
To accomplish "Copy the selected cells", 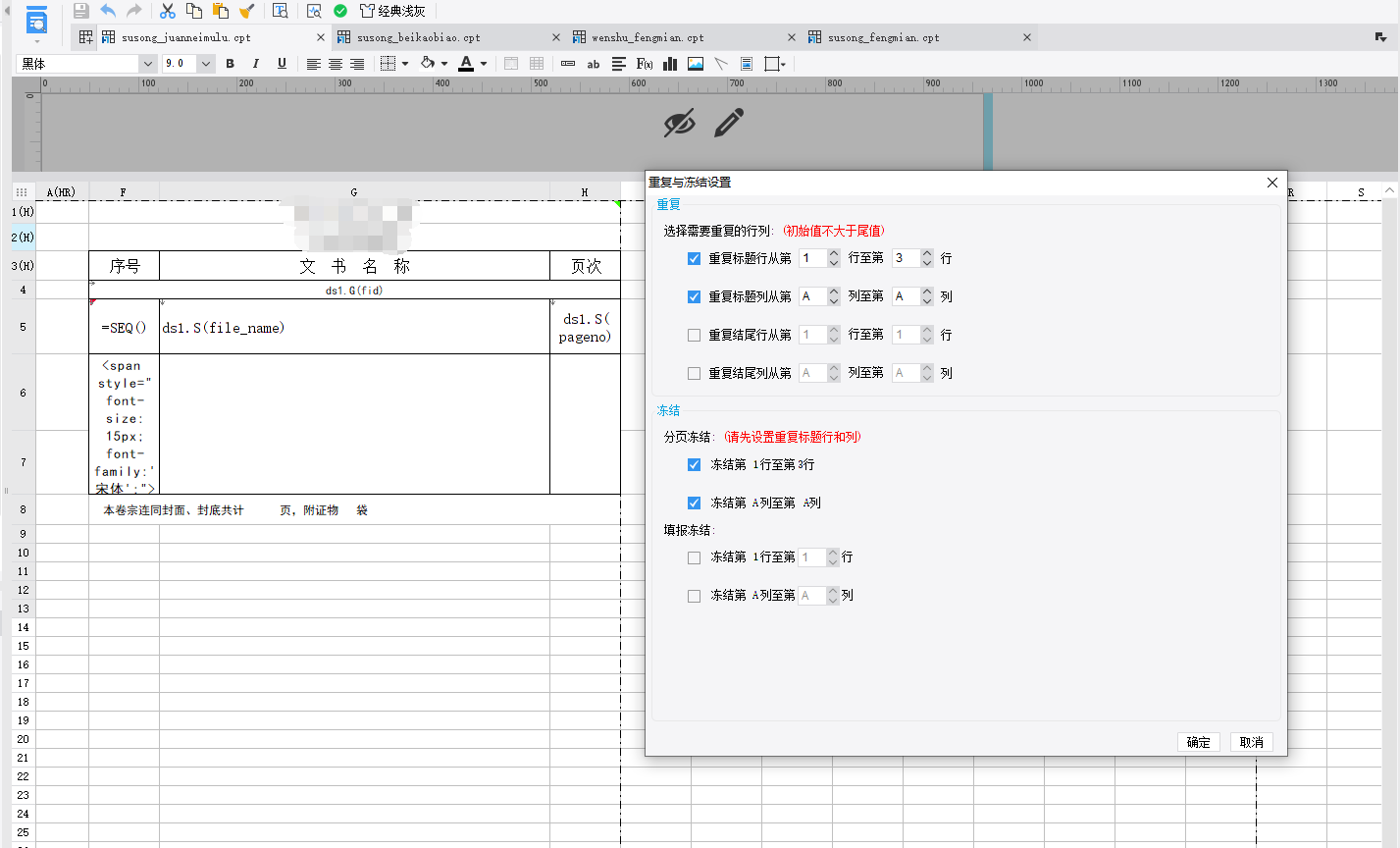I will click(x=194, y=11).
